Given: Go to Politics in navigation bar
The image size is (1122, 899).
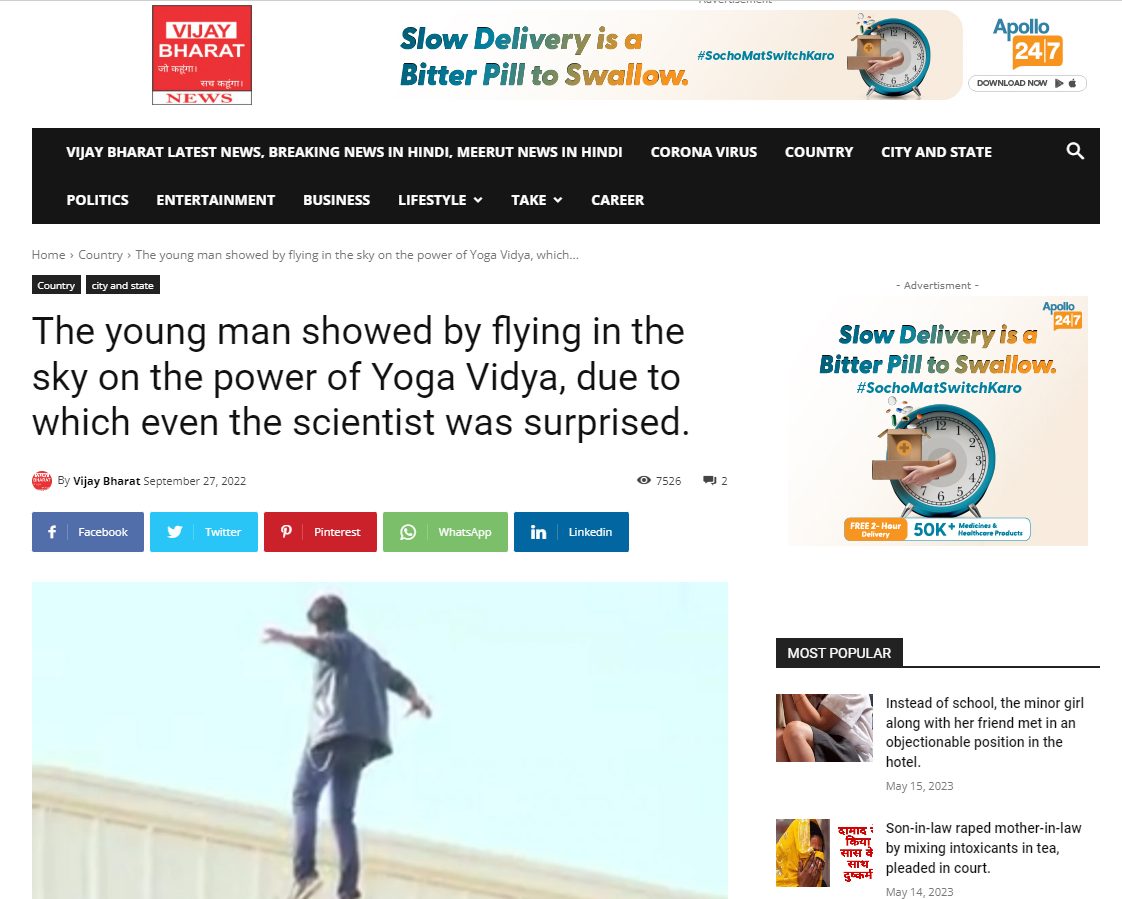Looking at the screenshot, I should (97, 200).
